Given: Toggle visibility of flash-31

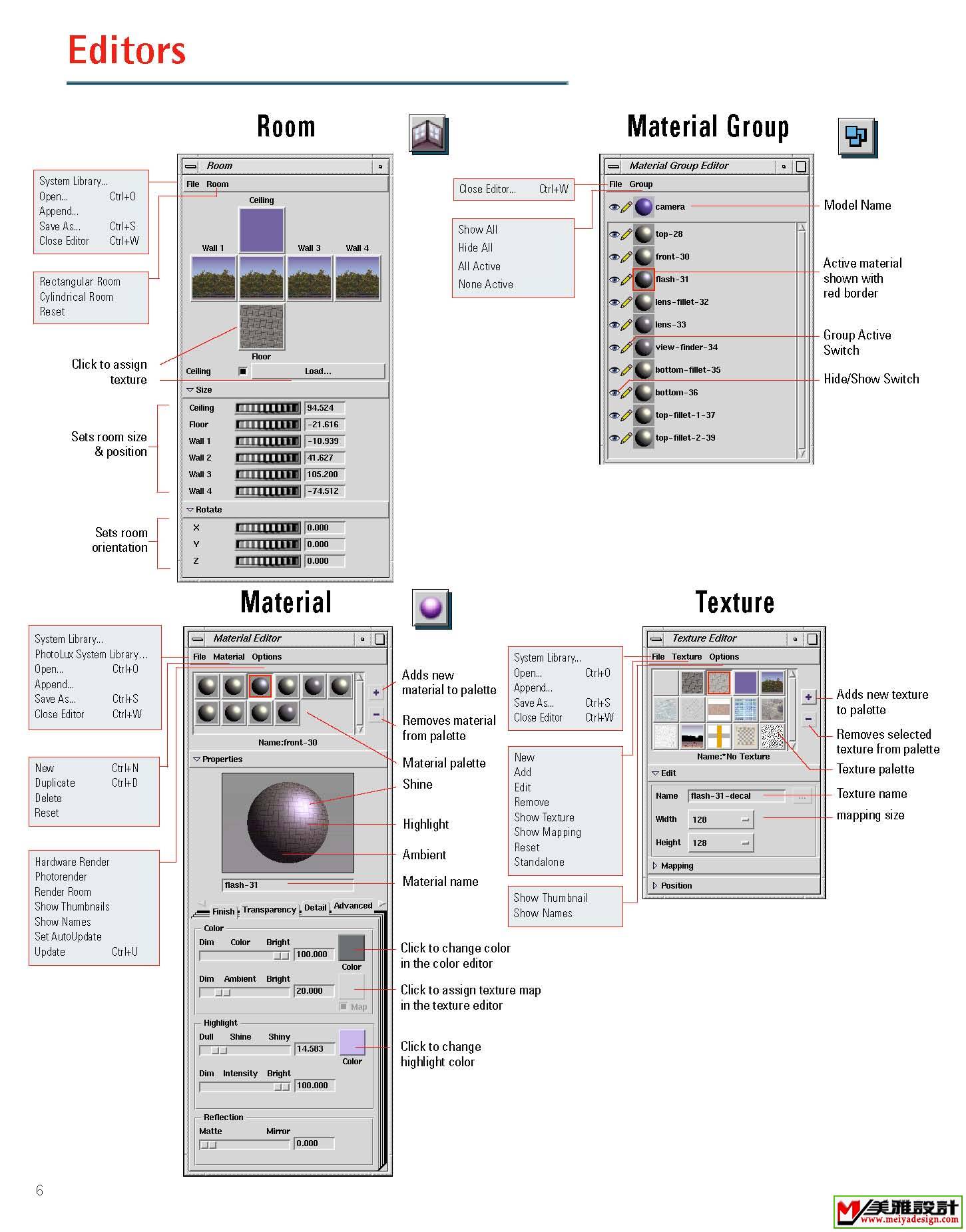Looking at the screenshot, I should [614, 280].
